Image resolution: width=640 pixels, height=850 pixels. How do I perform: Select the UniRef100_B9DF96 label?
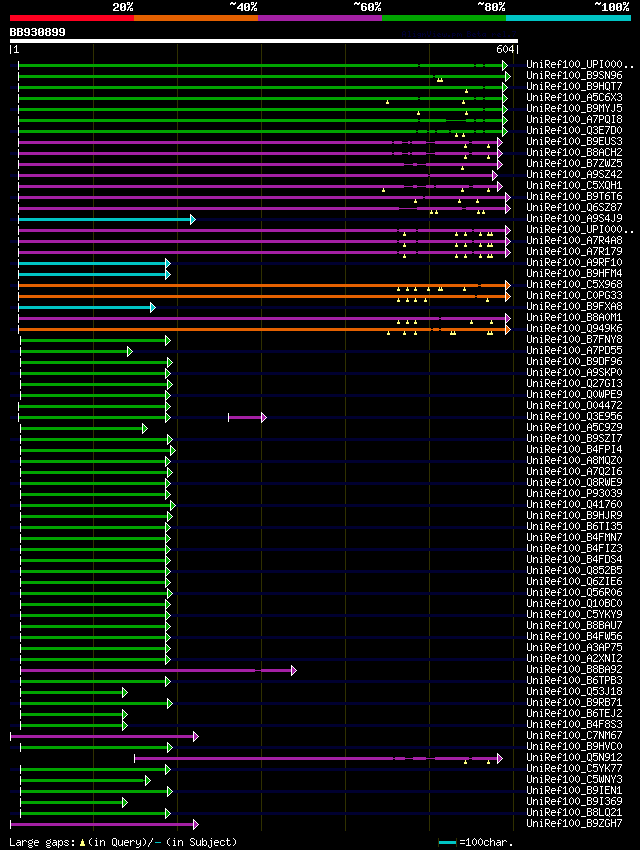tap(574, 361)
